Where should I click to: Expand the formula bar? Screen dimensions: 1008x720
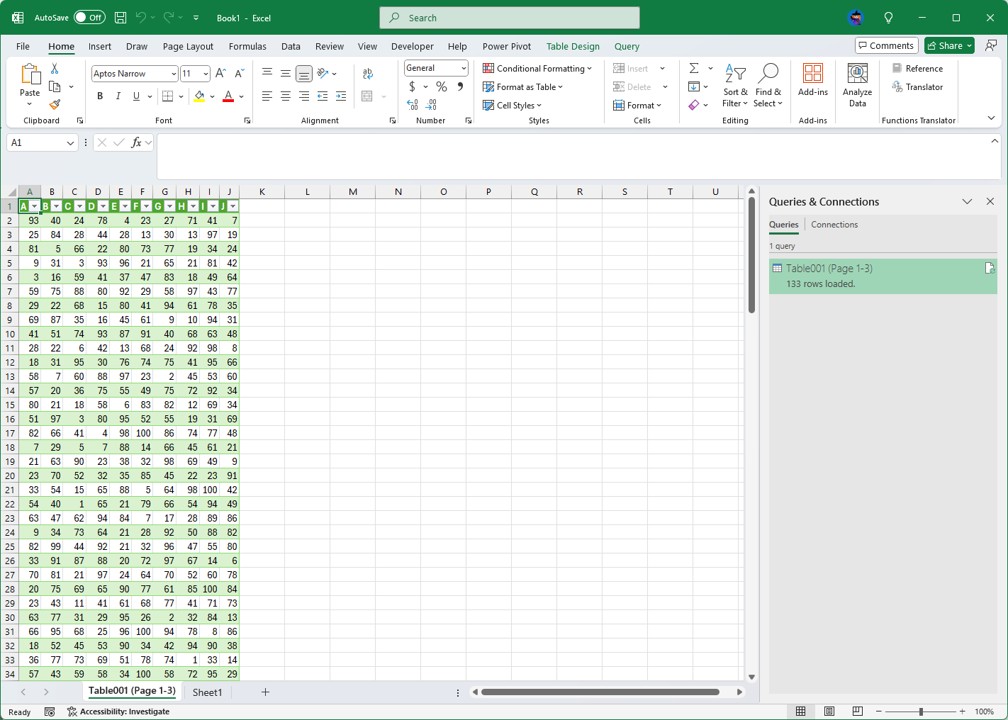(x=994, y=141)
